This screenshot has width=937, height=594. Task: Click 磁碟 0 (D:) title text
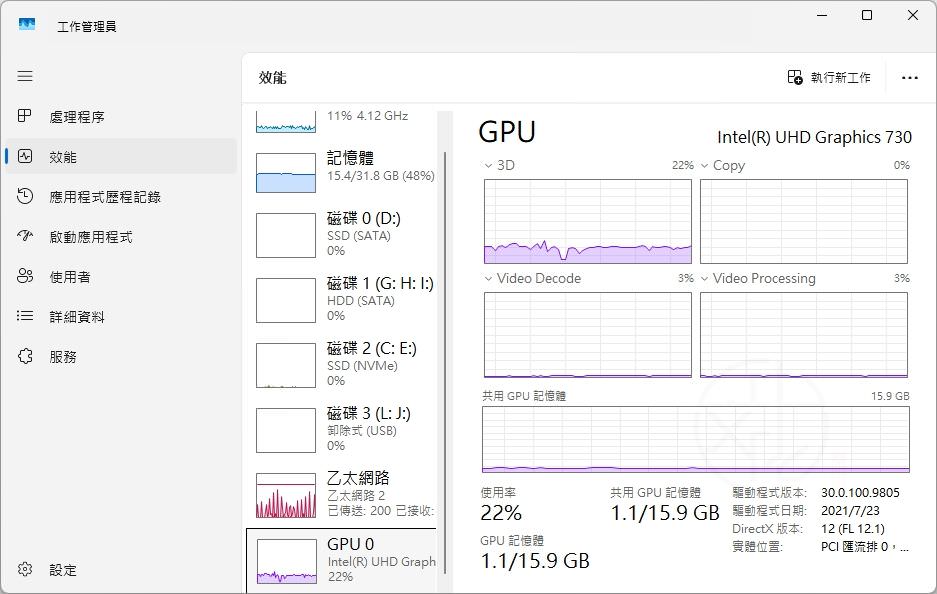[x=364, y=218]
